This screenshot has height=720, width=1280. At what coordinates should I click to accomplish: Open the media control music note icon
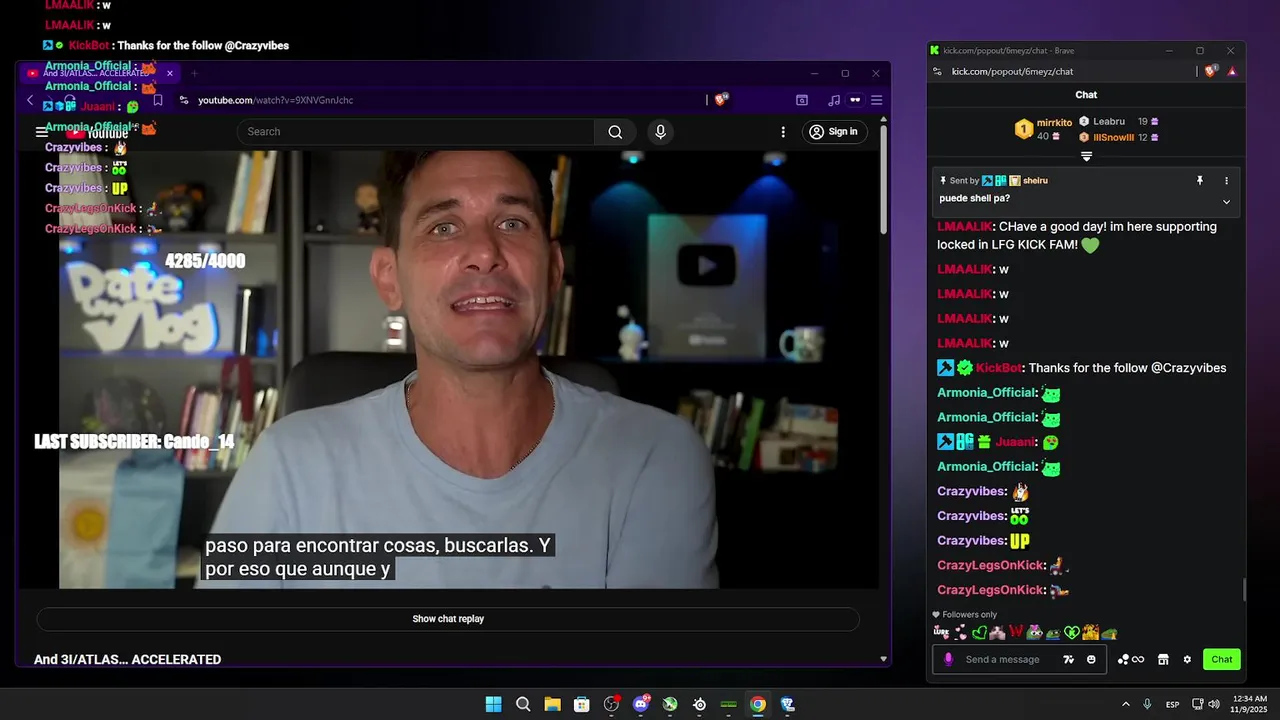coord(834,100)
